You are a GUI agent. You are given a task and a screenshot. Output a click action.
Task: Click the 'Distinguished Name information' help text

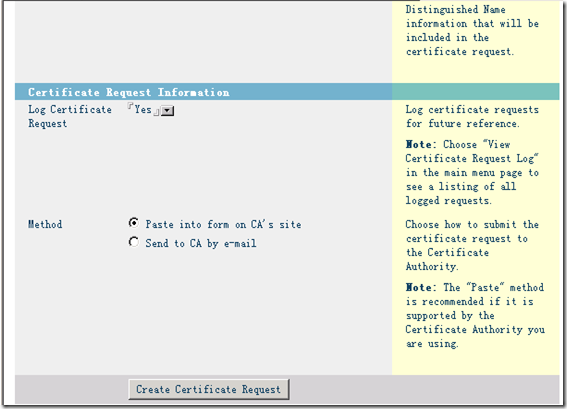(472, 30)
